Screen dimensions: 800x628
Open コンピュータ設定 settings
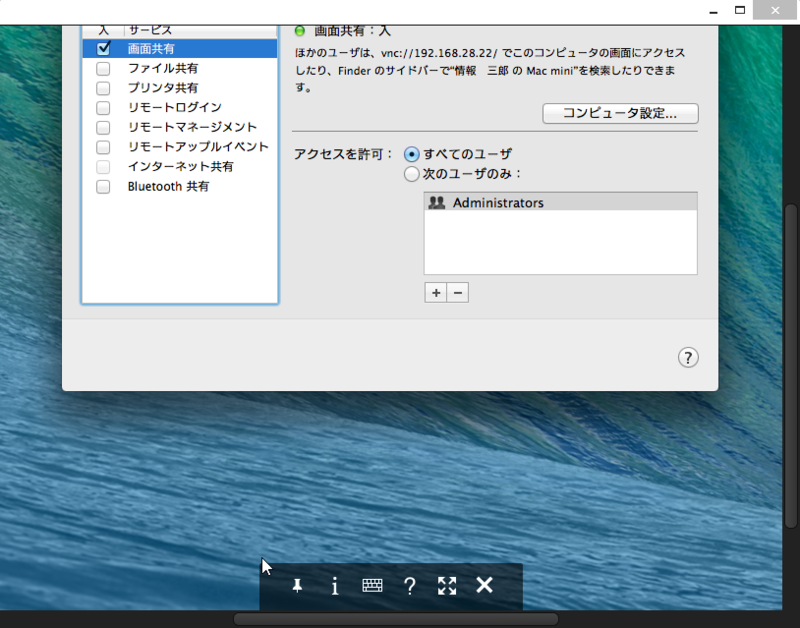pyautogui.click(x=621, y=113)
